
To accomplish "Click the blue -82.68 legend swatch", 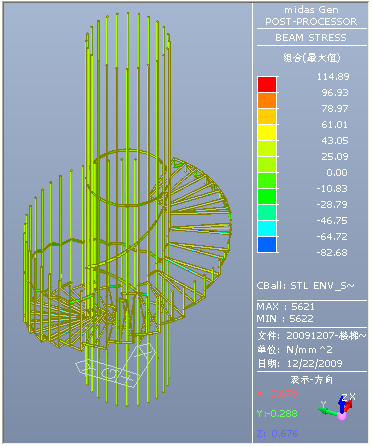I will tap(267, 244).
